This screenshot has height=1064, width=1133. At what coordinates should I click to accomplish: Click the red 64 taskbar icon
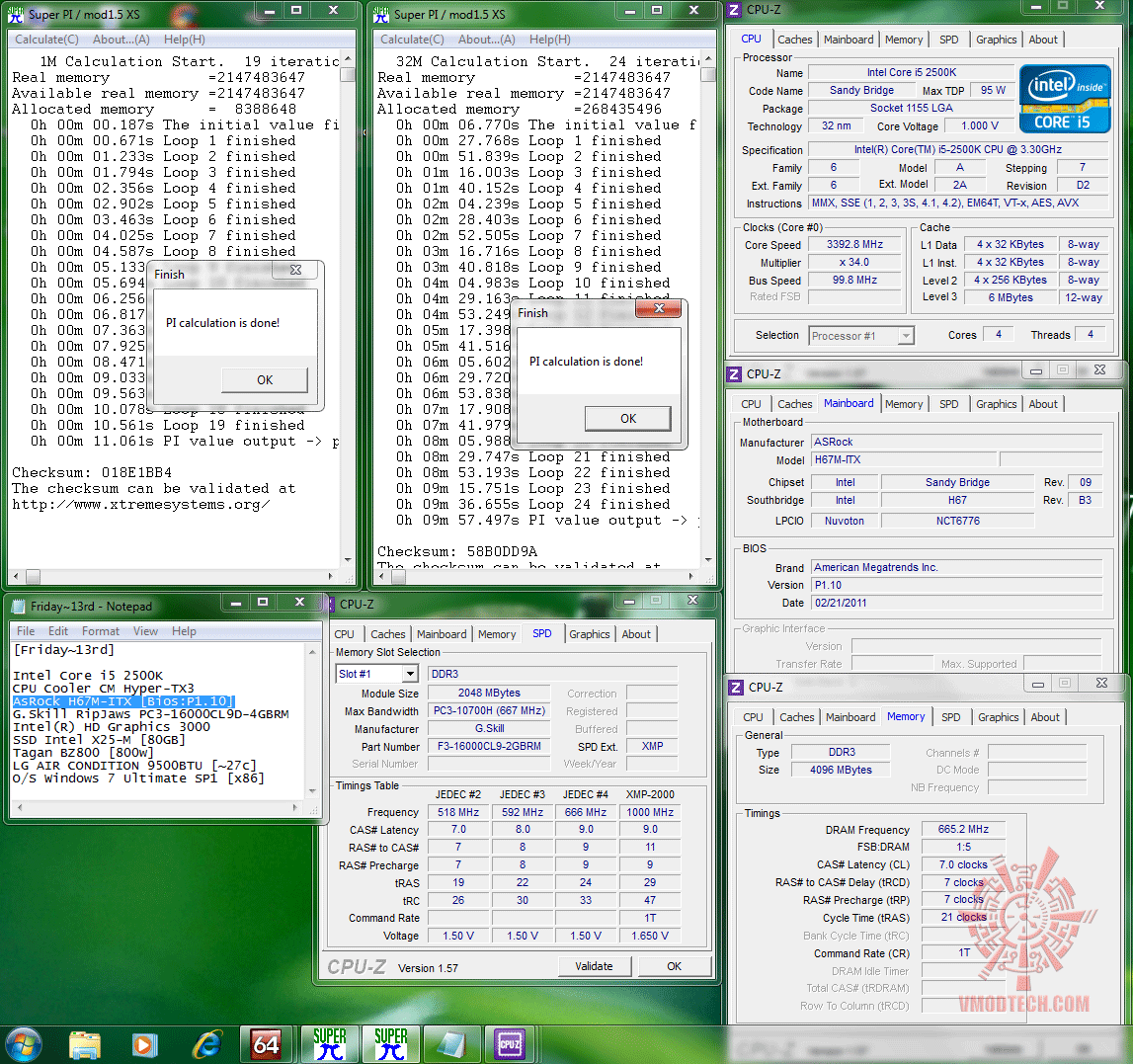pos(267,1043)
